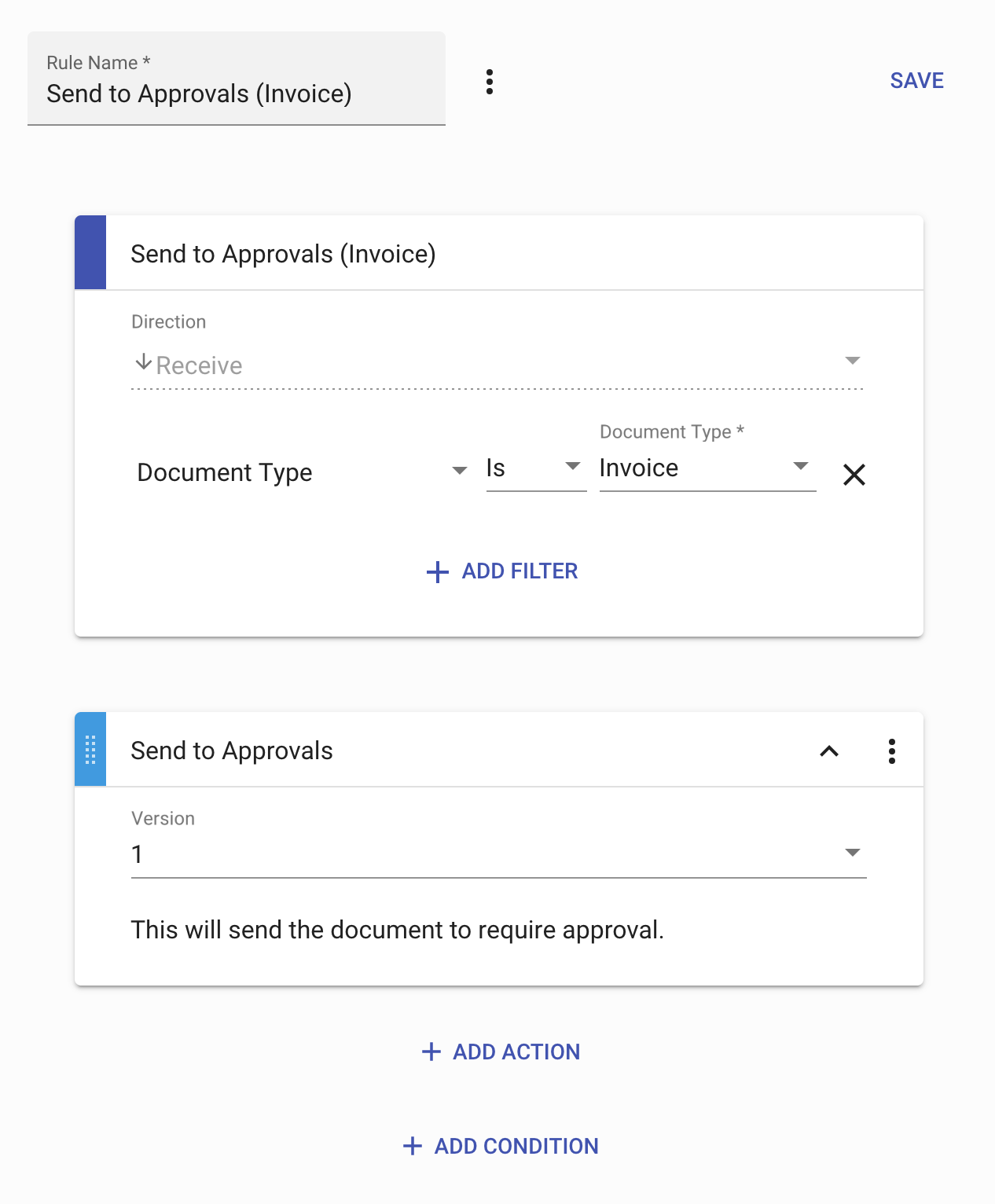Image resolution: width=995 pixels, height=1204 pixels.
Task: Click the plus icon next to ADD ACTION
Action: point(431,1052)
